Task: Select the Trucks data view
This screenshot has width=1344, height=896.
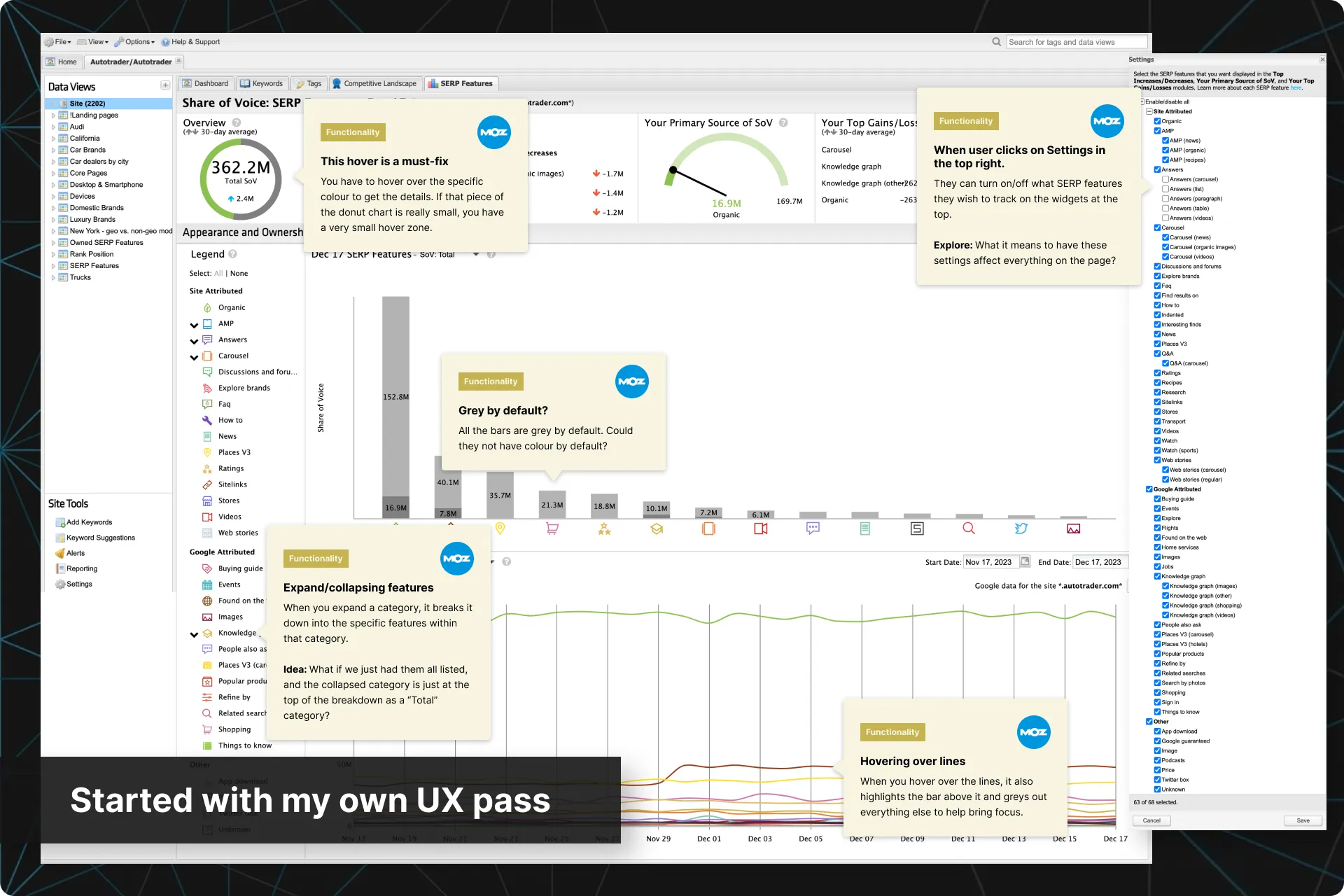Action: (80, 277)
